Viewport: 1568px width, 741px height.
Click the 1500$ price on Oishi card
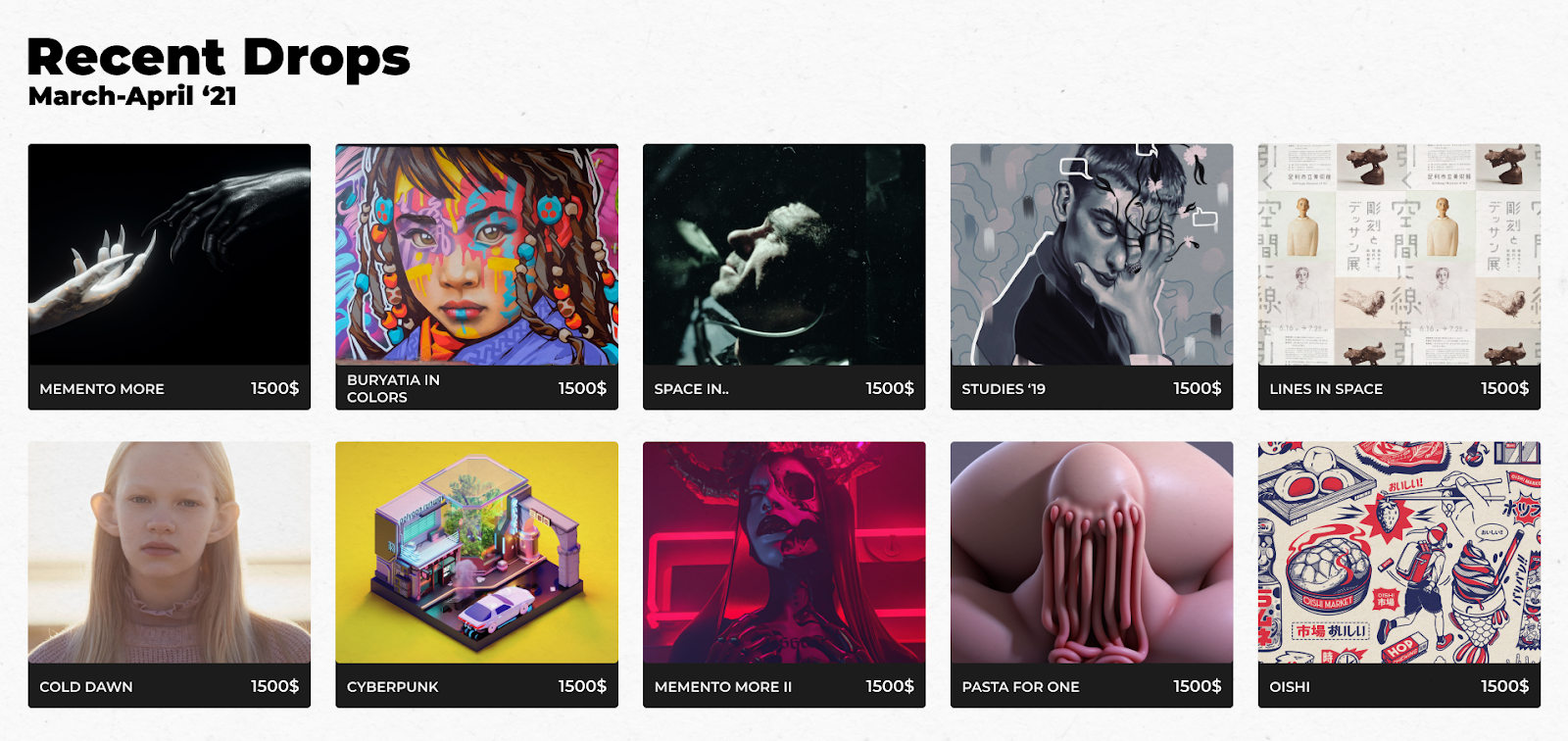1504,686
